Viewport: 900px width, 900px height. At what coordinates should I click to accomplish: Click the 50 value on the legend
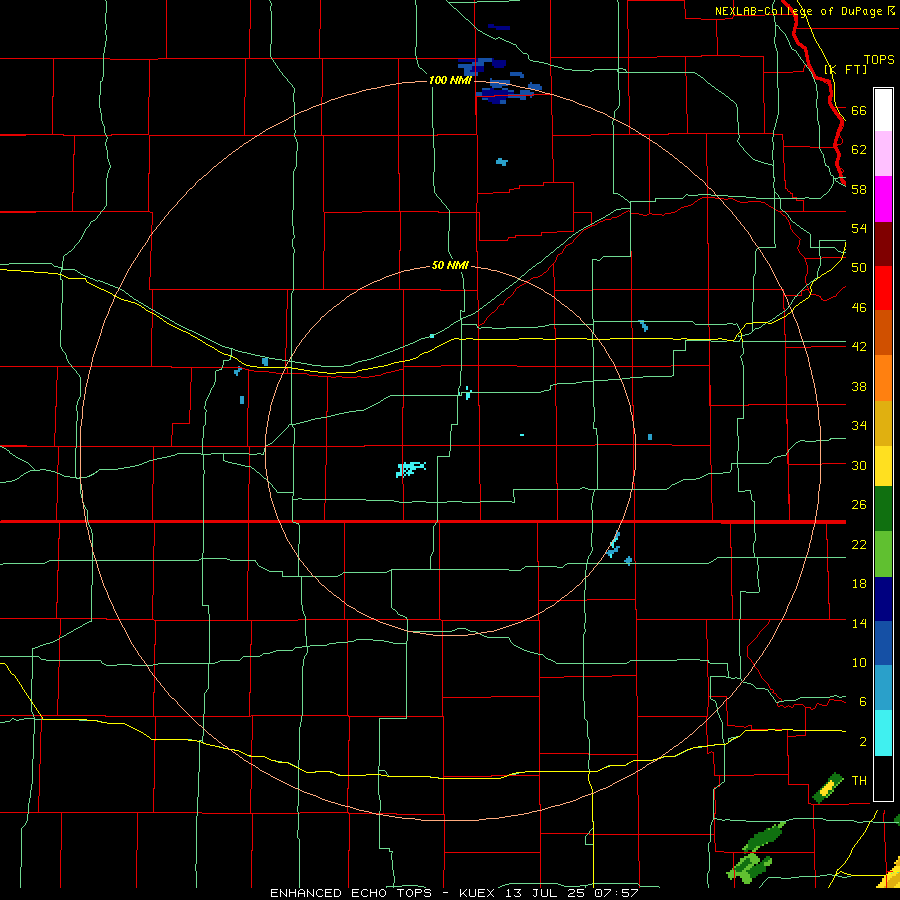(859, 267)
